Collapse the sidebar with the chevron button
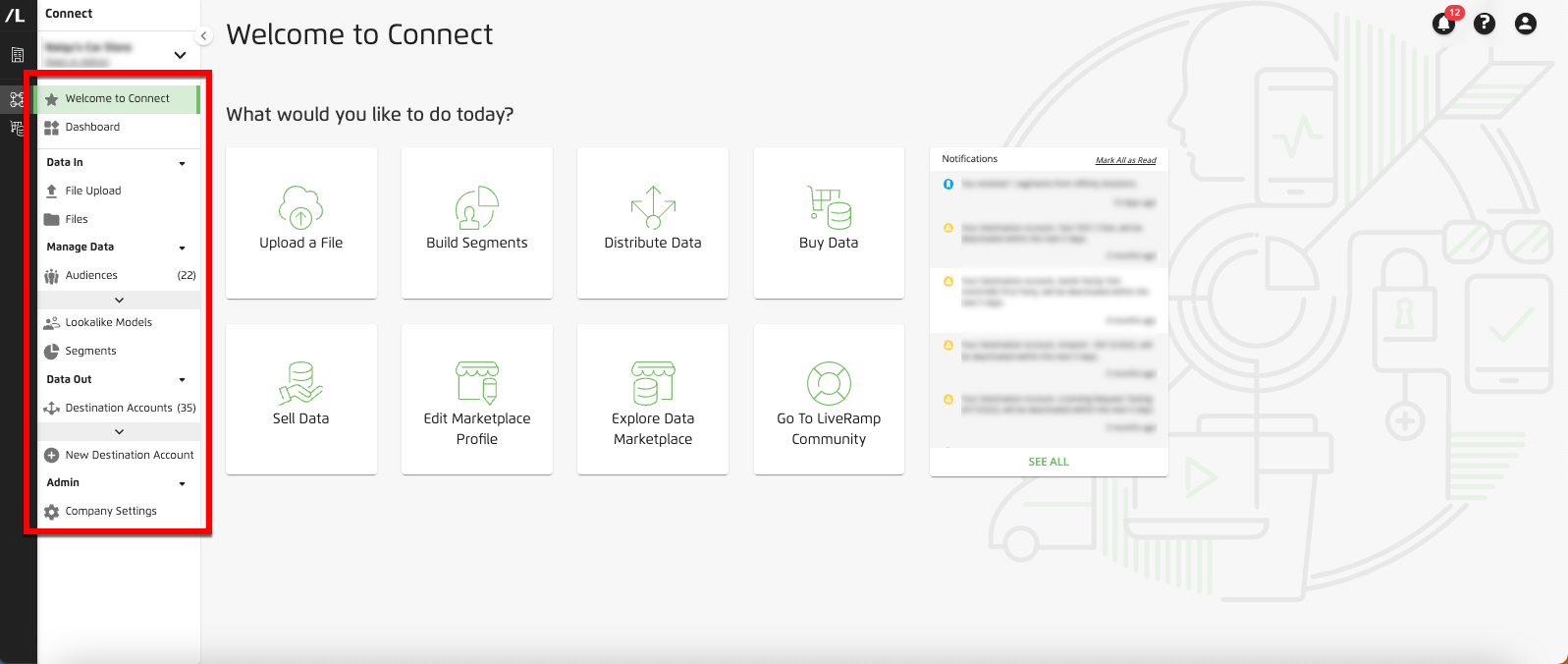Viewport: 1568px width, 664px height. coord(203,36)
